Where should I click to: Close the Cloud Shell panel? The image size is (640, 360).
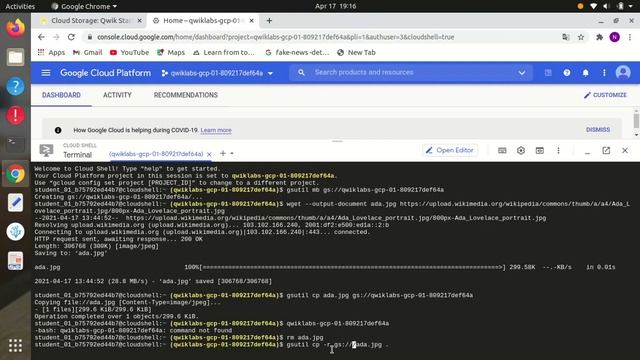click(625, 151)
